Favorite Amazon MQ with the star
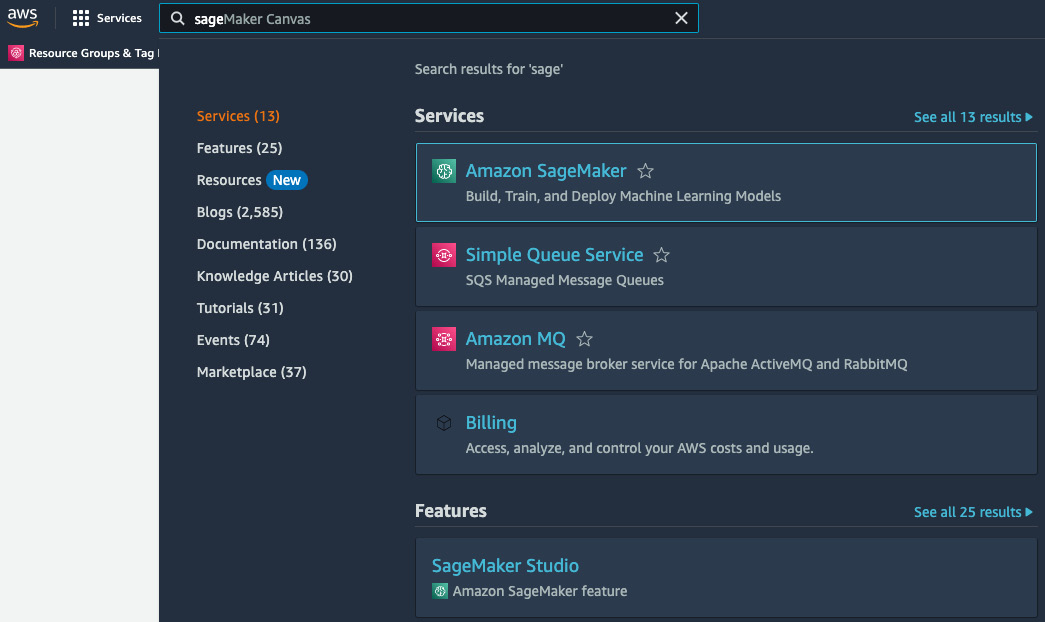The height and width of the screenshot is (622, 1045). (584, 339)
